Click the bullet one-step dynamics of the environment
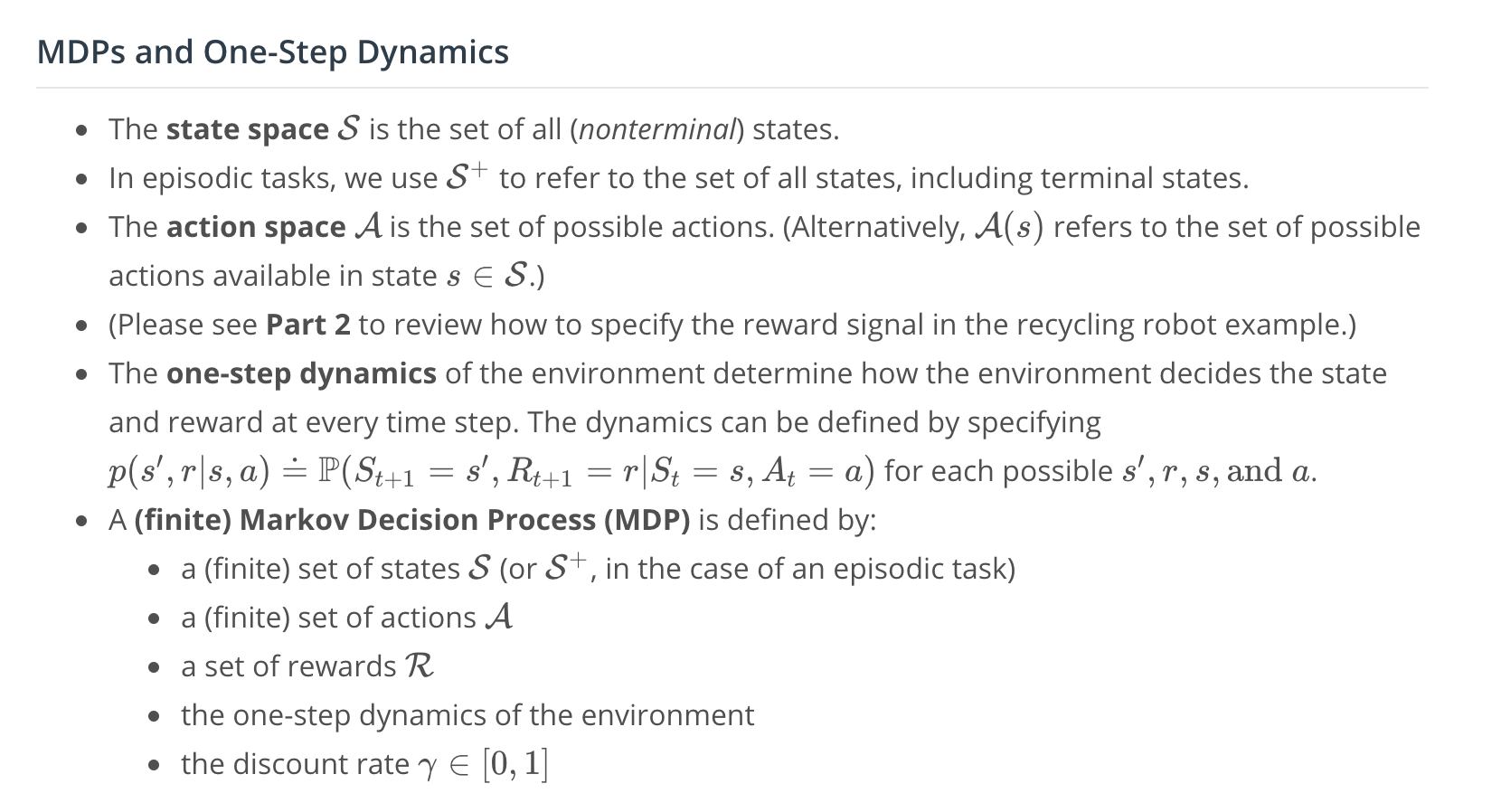 click(x=467, y=715)
